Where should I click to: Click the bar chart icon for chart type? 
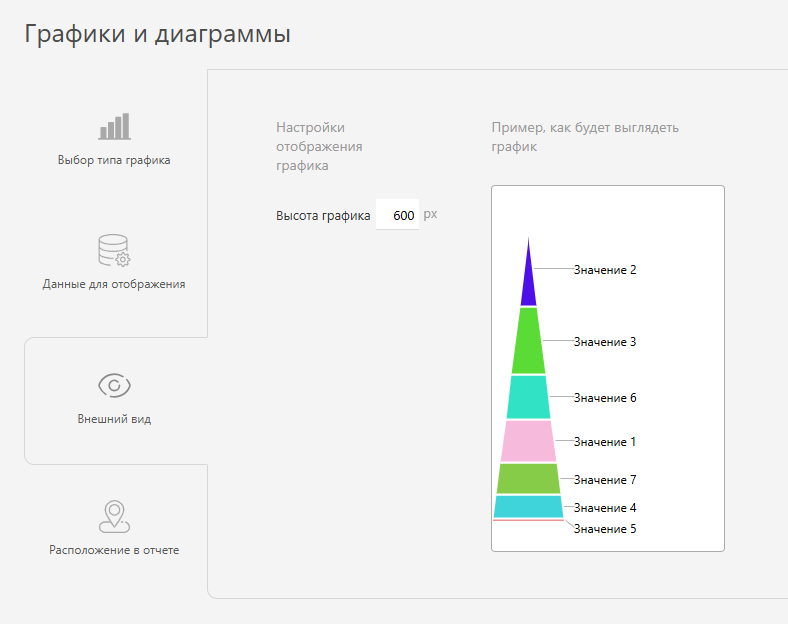click(x=115, y=126)
